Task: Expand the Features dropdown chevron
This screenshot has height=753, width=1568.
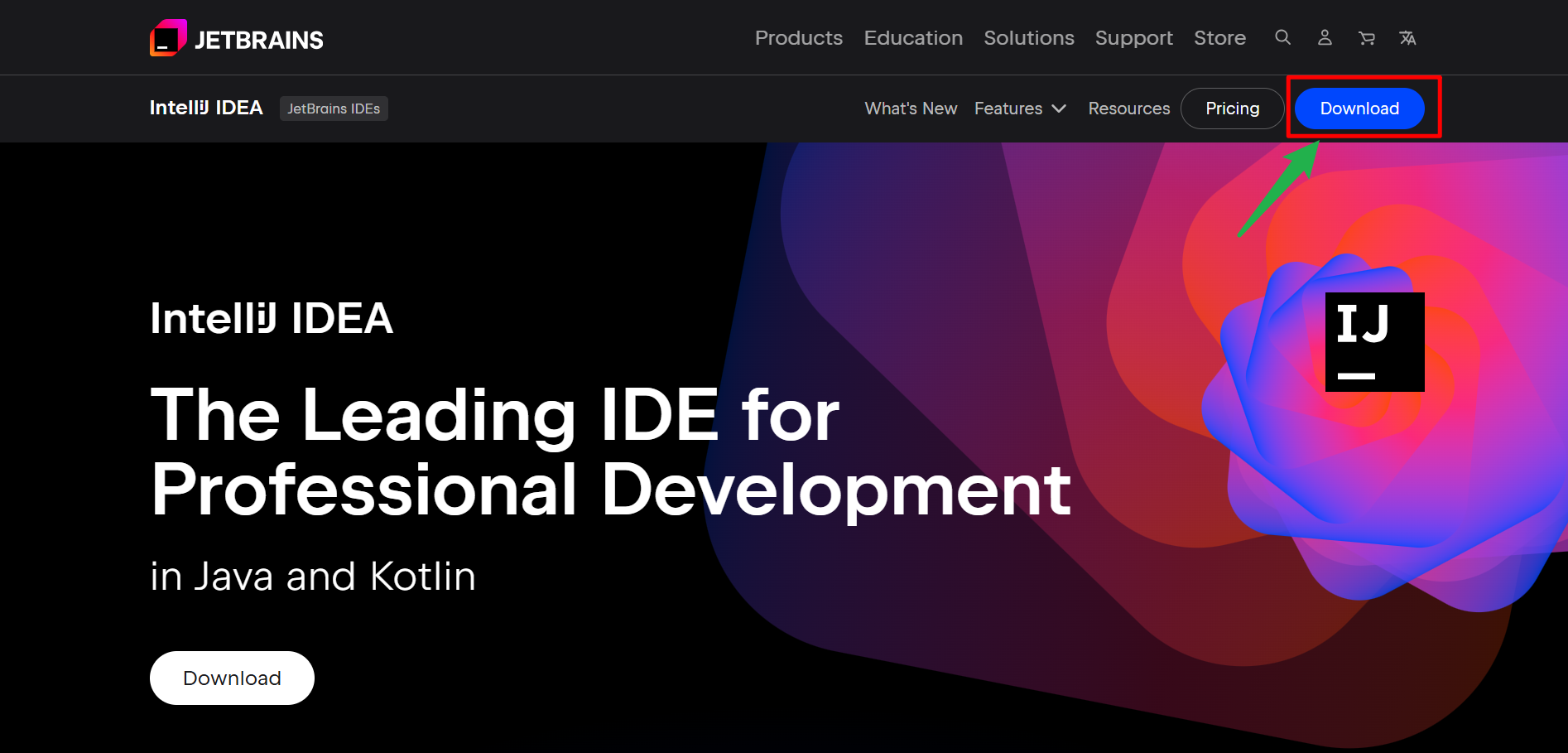Action: (x=1059, y=109)
